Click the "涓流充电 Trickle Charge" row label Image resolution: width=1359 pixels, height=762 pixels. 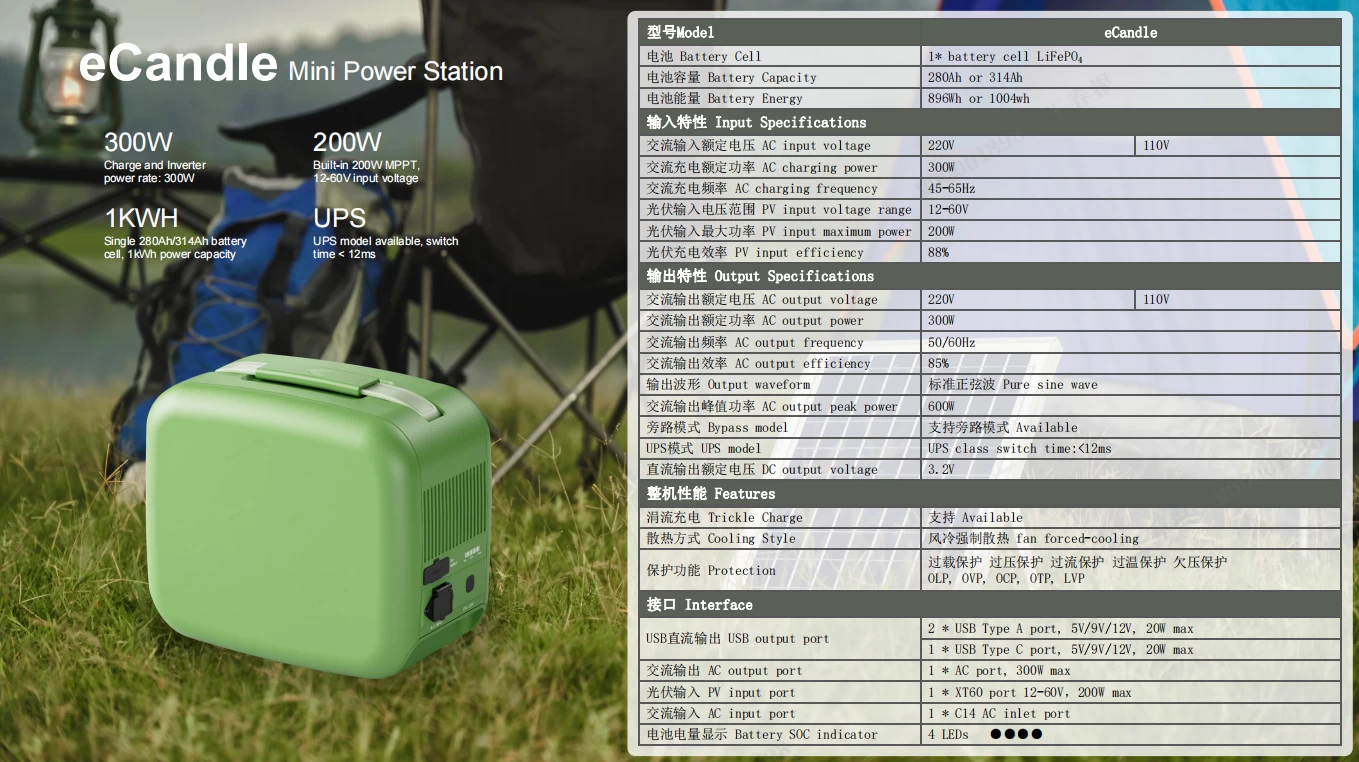[x=725, y=517]
